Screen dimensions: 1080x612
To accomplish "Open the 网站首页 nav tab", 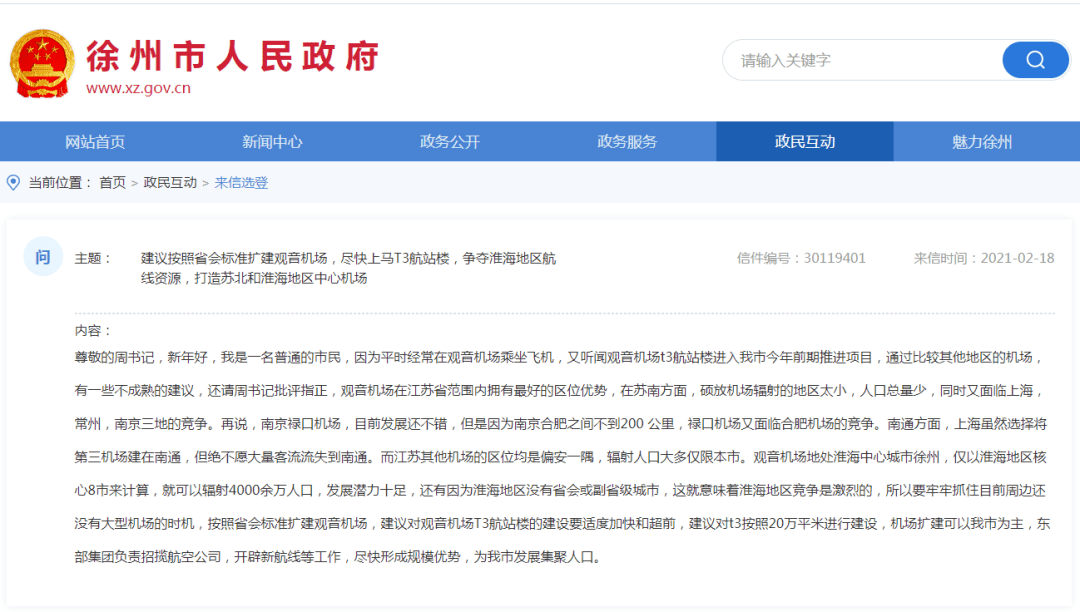I will coord(95,142).
